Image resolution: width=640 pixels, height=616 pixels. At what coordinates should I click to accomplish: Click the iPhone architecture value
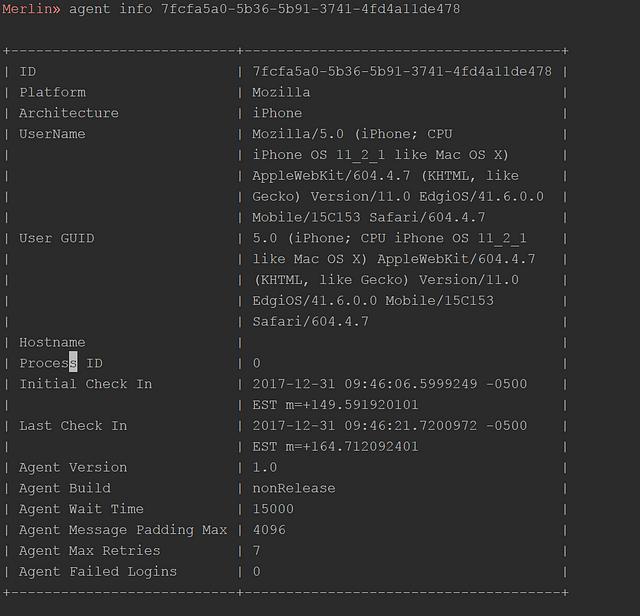tap(277, 113)
